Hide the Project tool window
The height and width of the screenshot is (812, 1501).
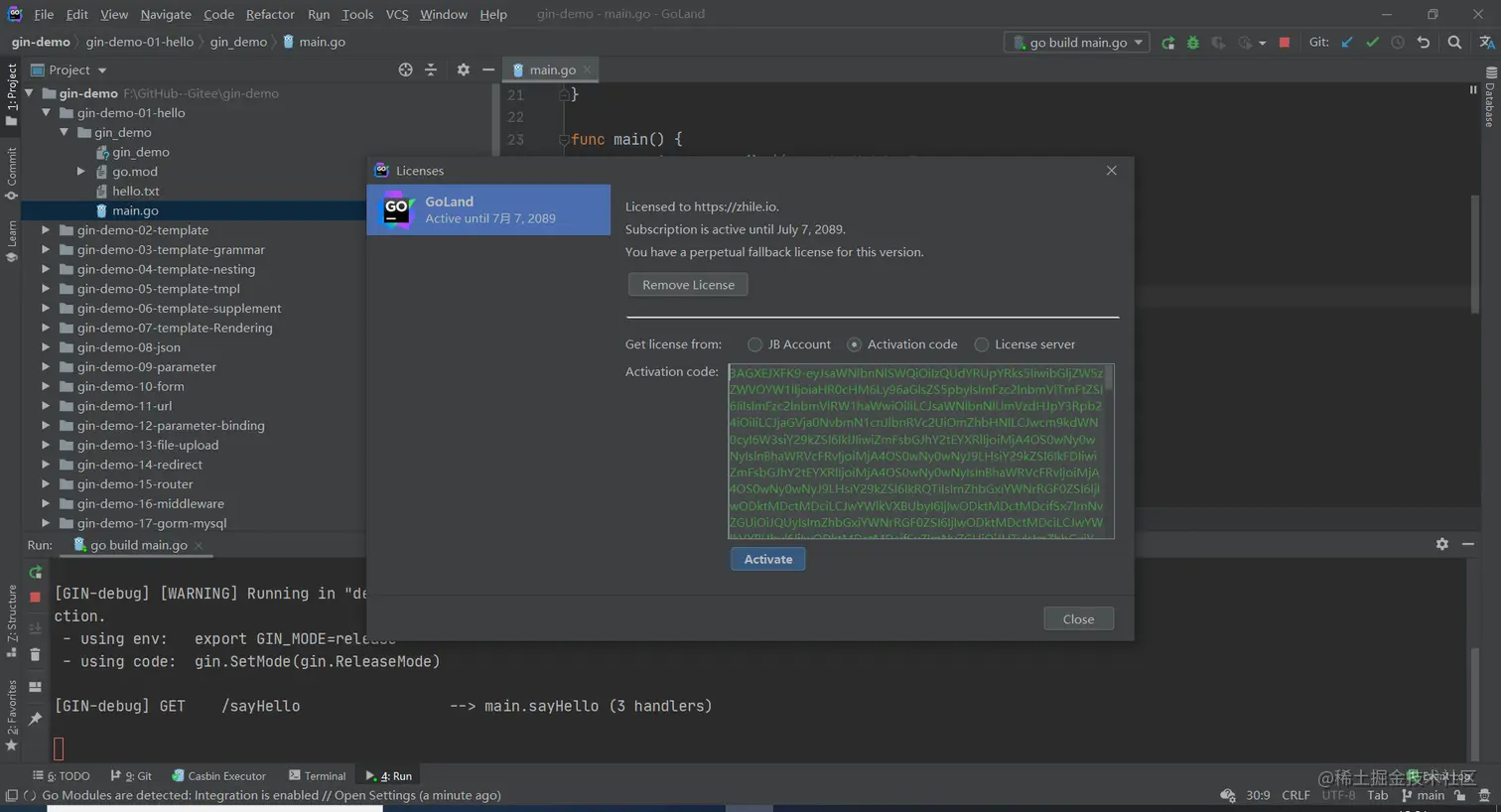pos(488,69)
